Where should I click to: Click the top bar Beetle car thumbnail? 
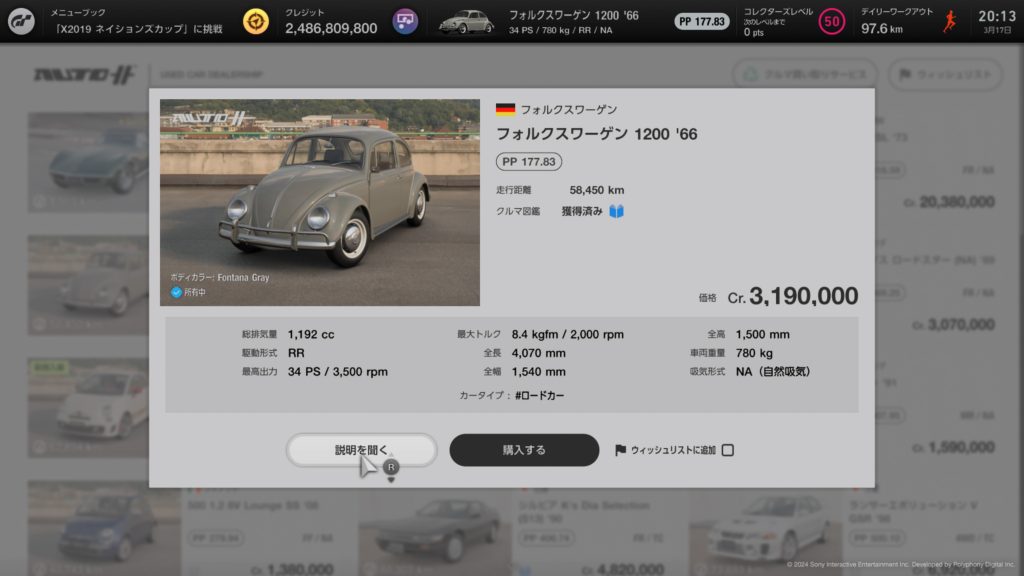coord(466,21)
